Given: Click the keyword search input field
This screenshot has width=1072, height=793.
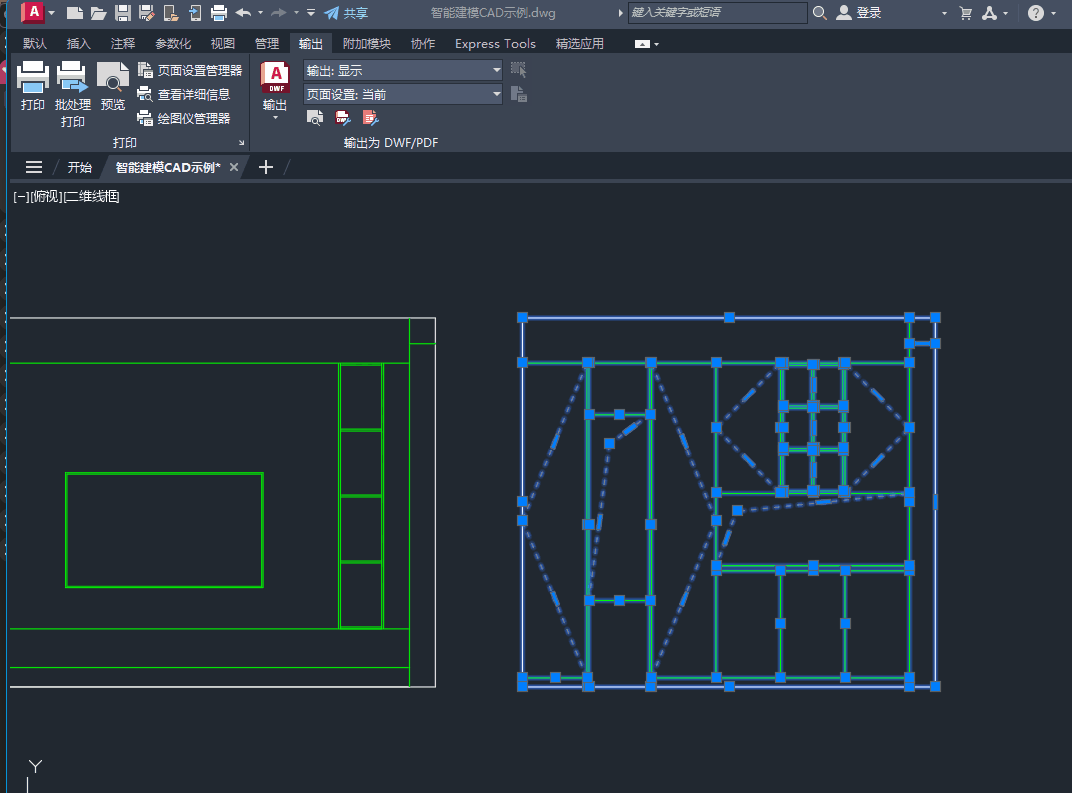Looking at the screenshot, I should [x=717, y=13].
